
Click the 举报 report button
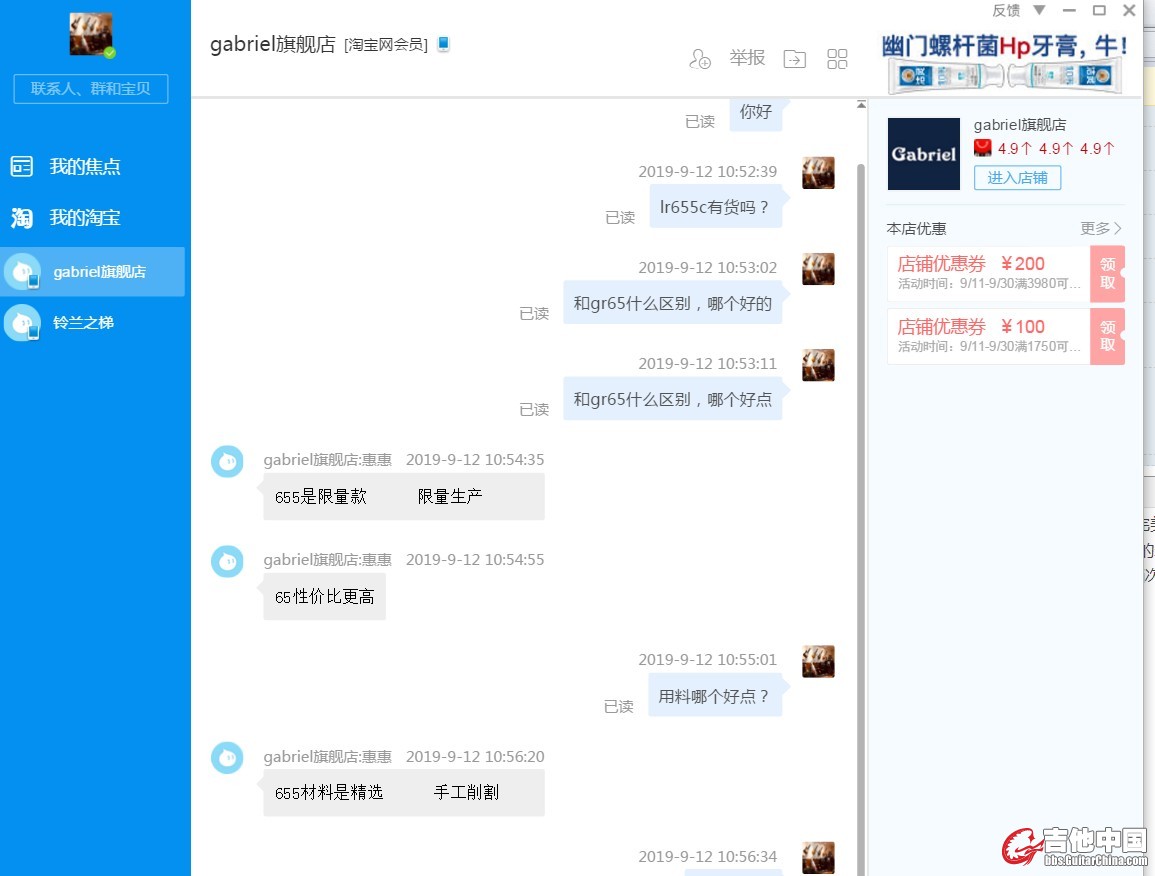click(x=747, y=58)
